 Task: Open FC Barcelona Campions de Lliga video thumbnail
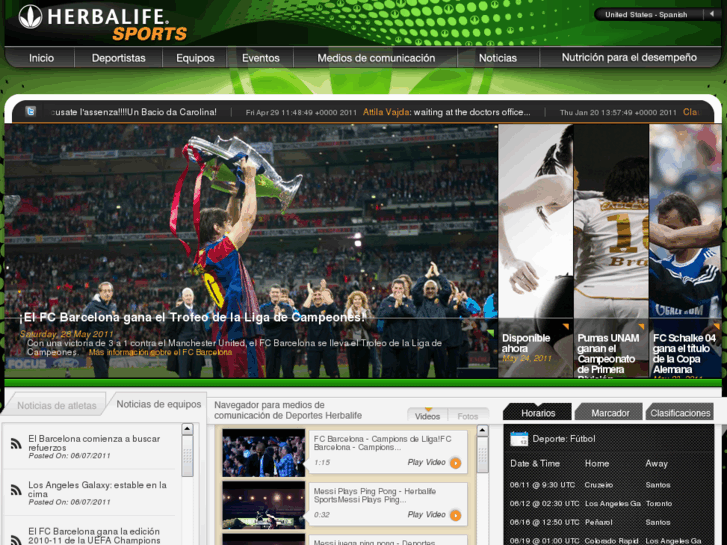(x=264, y=453)
